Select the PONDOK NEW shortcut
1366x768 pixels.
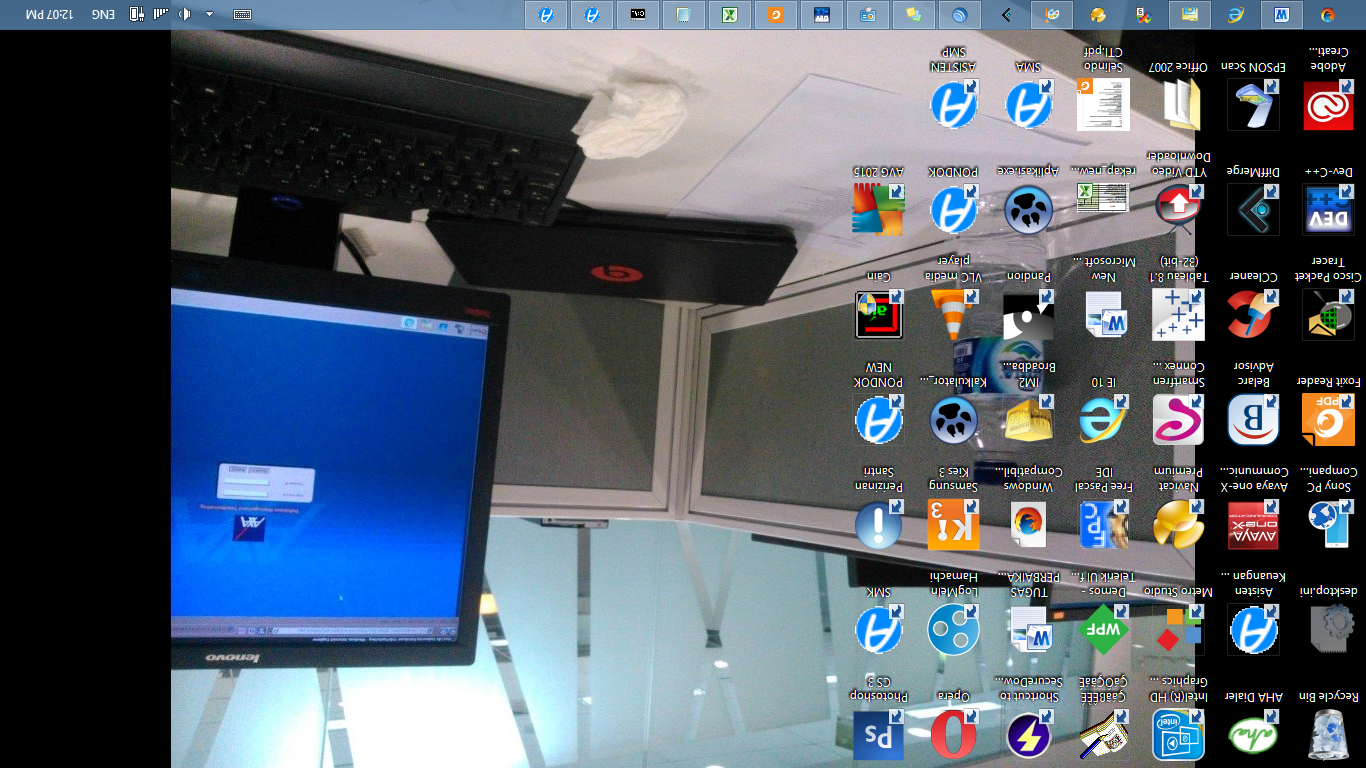click(878, 419)
